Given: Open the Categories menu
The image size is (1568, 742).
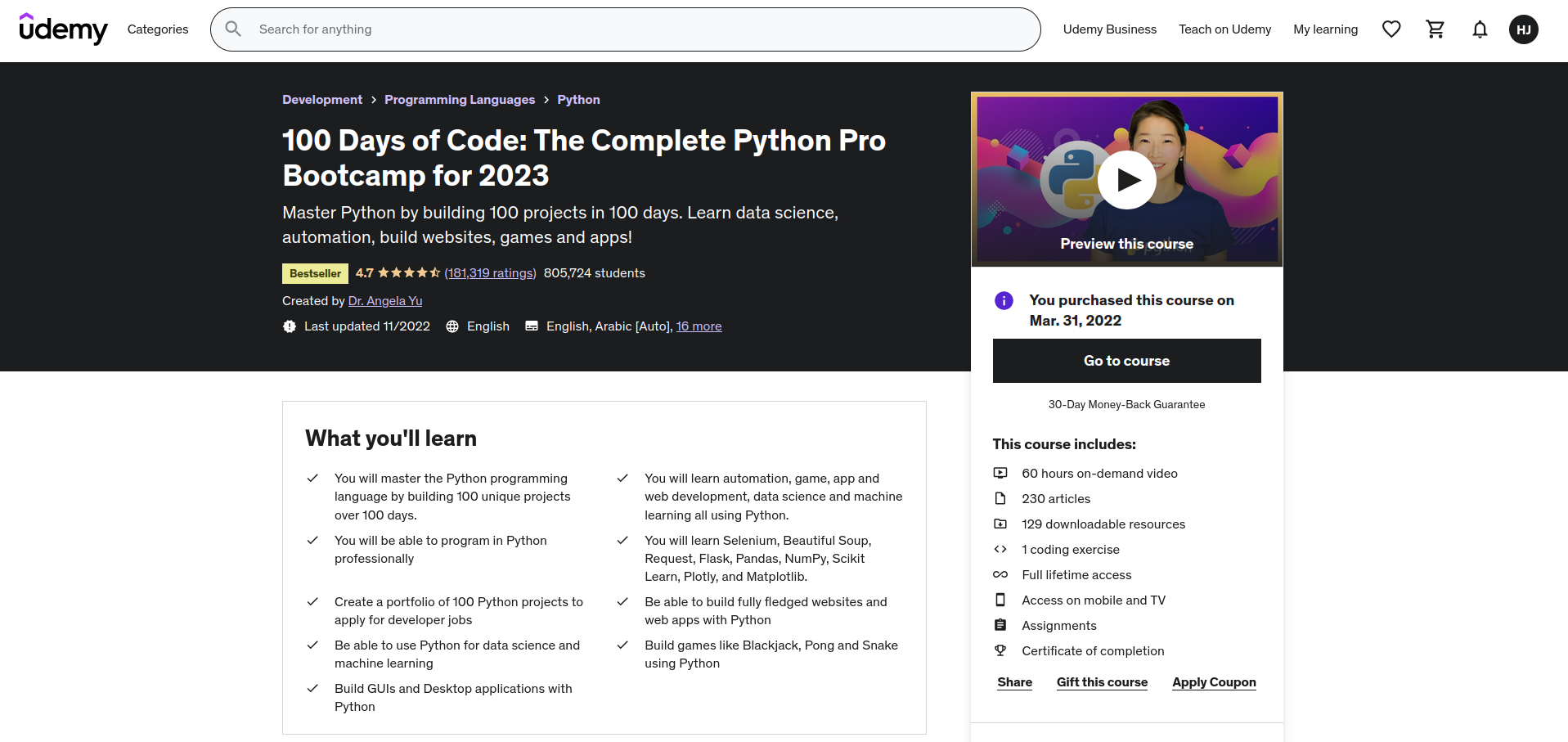Looking at the screenshot, I should tap(158, 29).
